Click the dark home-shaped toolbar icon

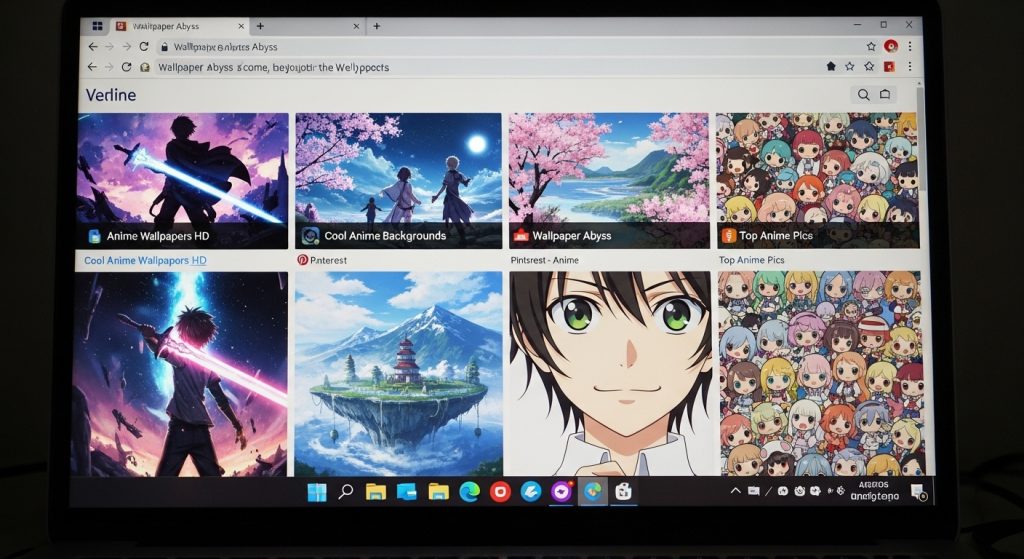[x=831, y=67]
